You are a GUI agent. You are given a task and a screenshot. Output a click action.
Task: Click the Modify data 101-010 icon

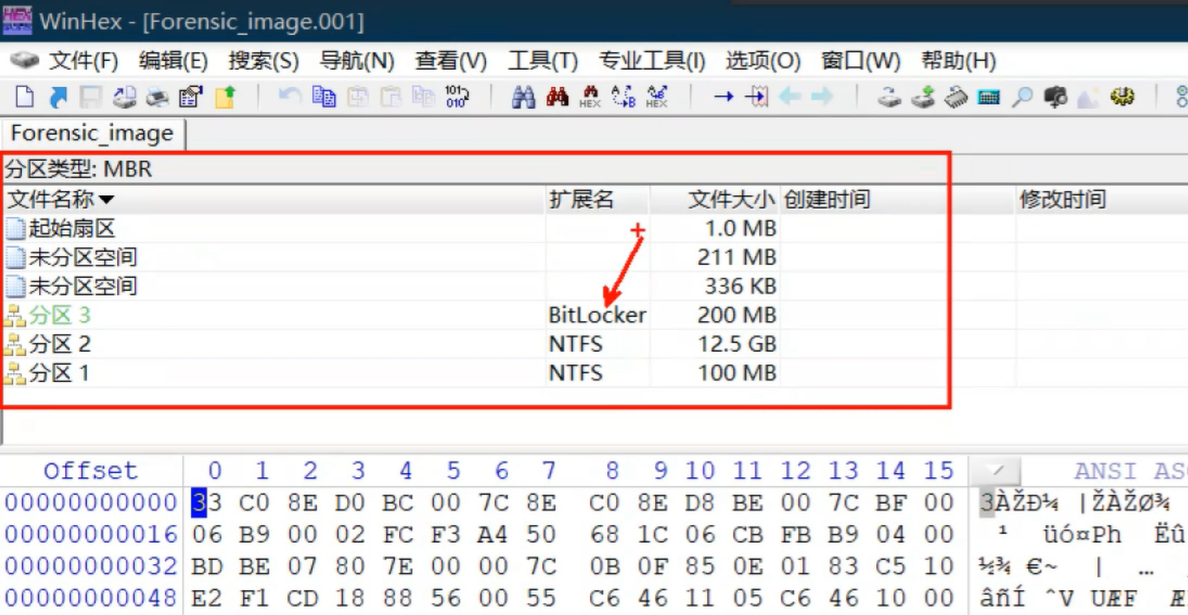pyautogui.click(x=457, y=97)
